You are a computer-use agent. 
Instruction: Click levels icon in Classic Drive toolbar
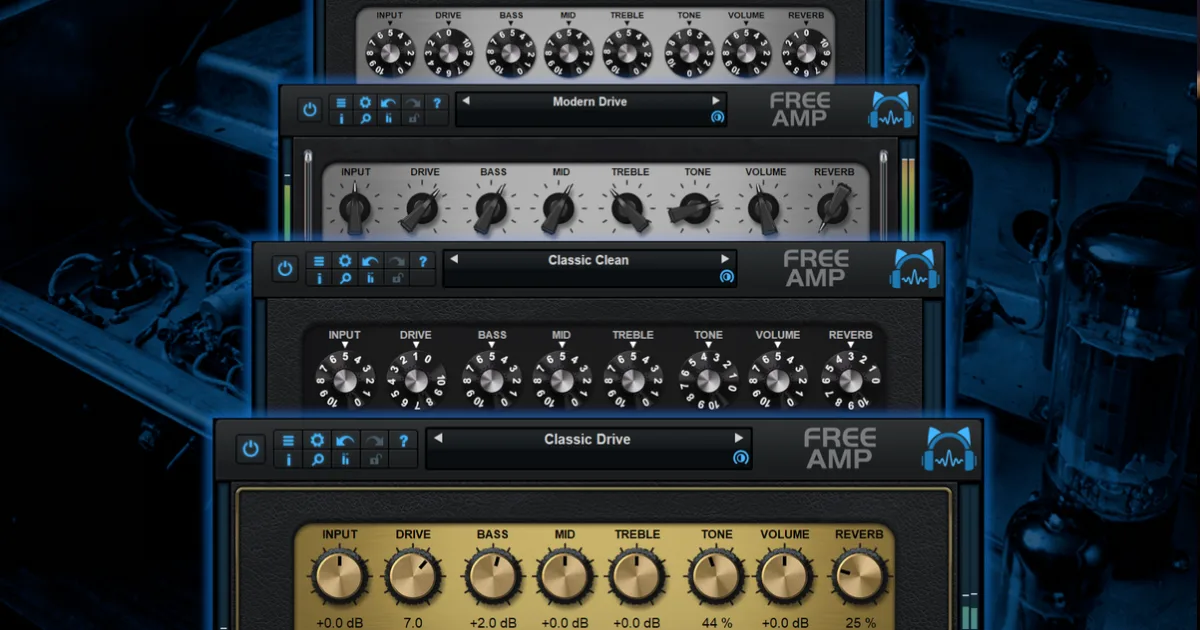pyautogui.click(x=345, y=459)
